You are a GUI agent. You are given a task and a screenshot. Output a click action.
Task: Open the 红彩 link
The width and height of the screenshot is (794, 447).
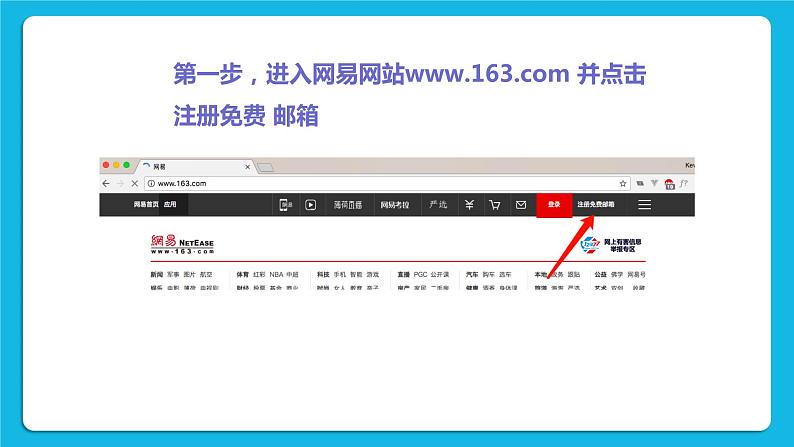[259, 274]
